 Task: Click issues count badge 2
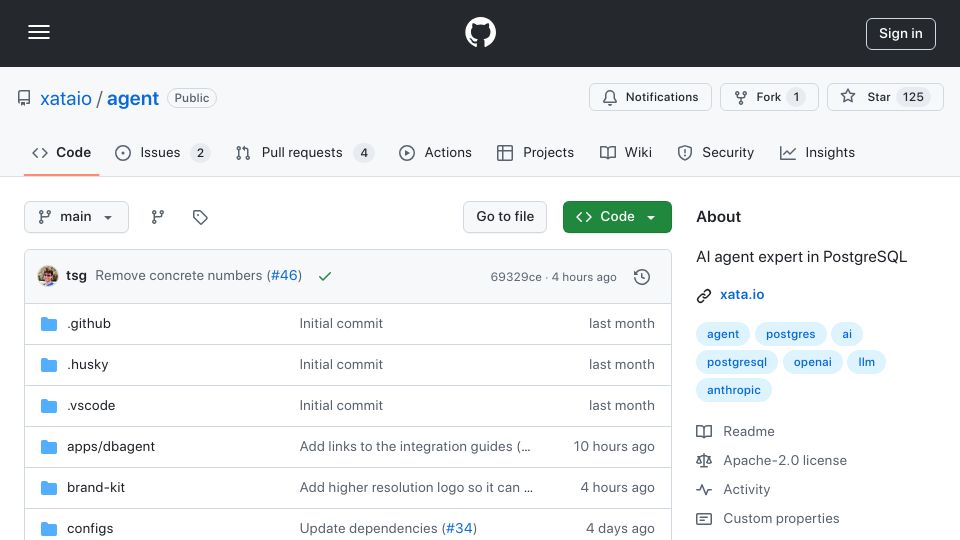click(x=200, y=153)
